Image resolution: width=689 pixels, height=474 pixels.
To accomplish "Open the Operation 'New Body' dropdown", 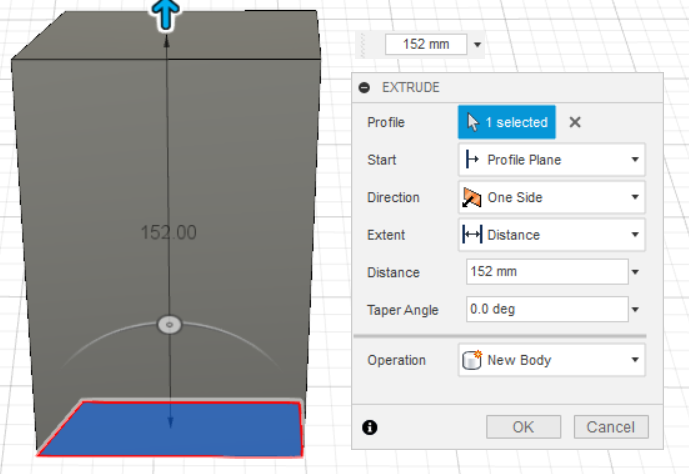I will [551, 360].
